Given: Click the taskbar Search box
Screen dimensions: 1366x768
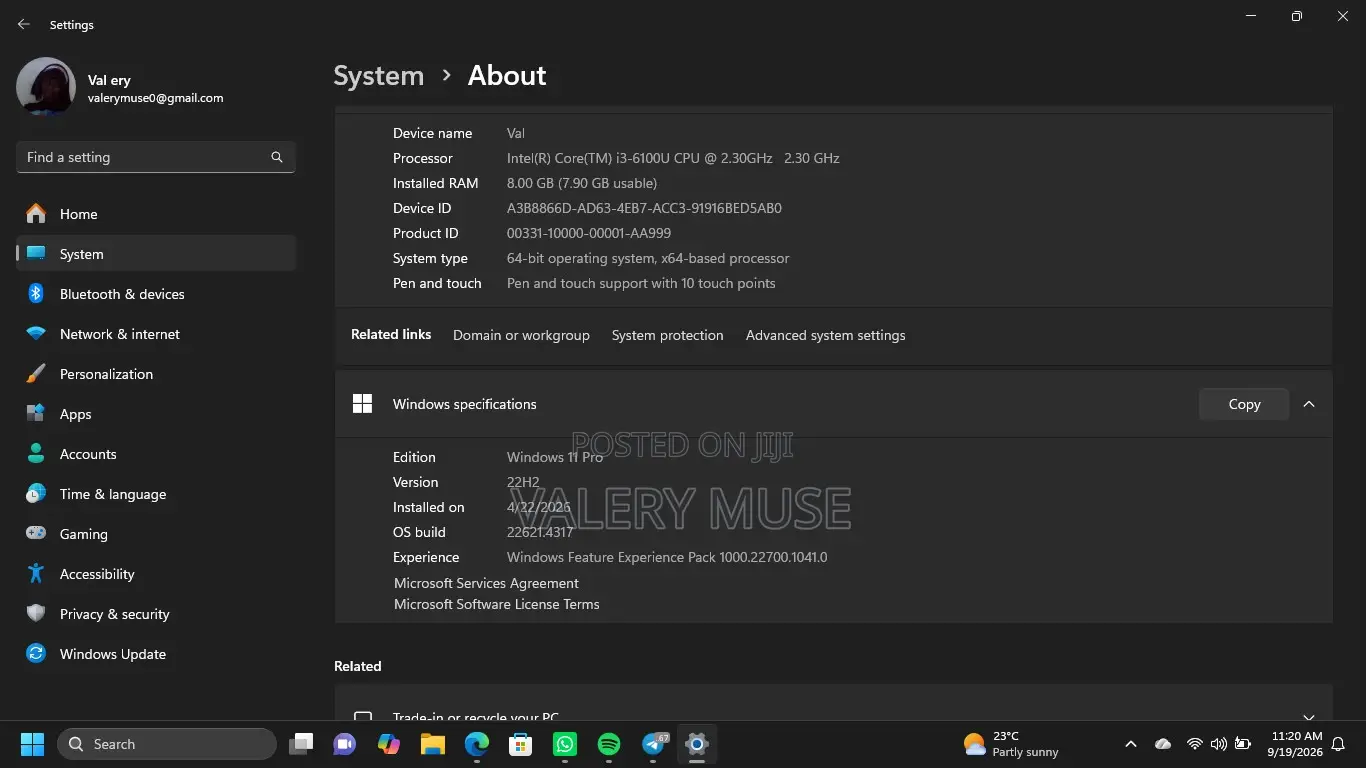Looking at the screenshot, I should (167, 744).
